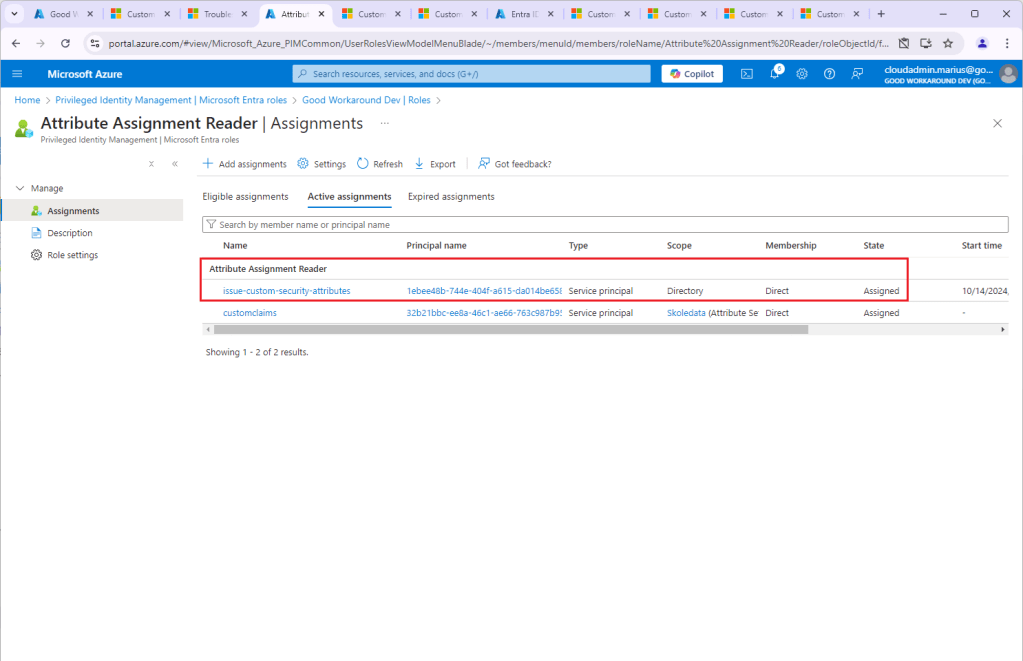The width and height of the screenshot is (1023, 661).
Task: Click the member name search field
Action: coord(605,225)
